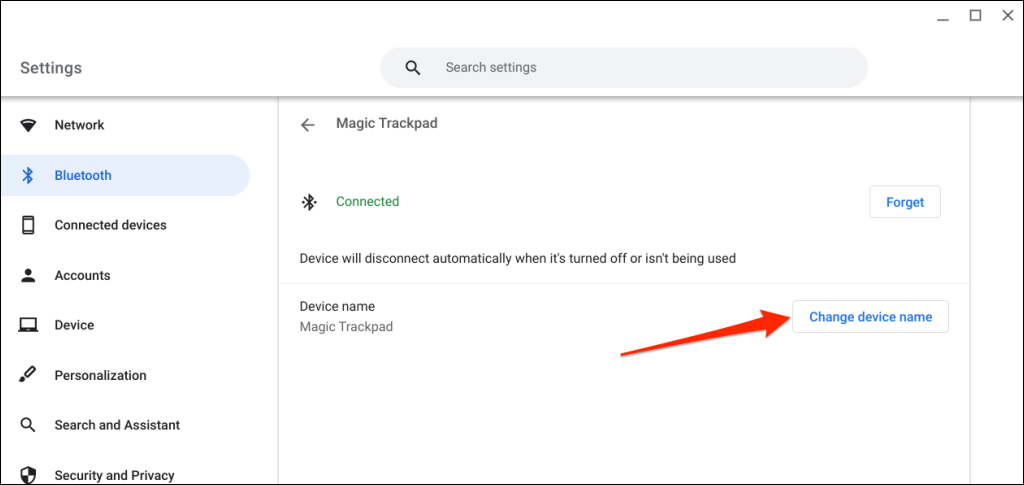Click the Settings heading
1024x485 pixels.
point(51,68)
